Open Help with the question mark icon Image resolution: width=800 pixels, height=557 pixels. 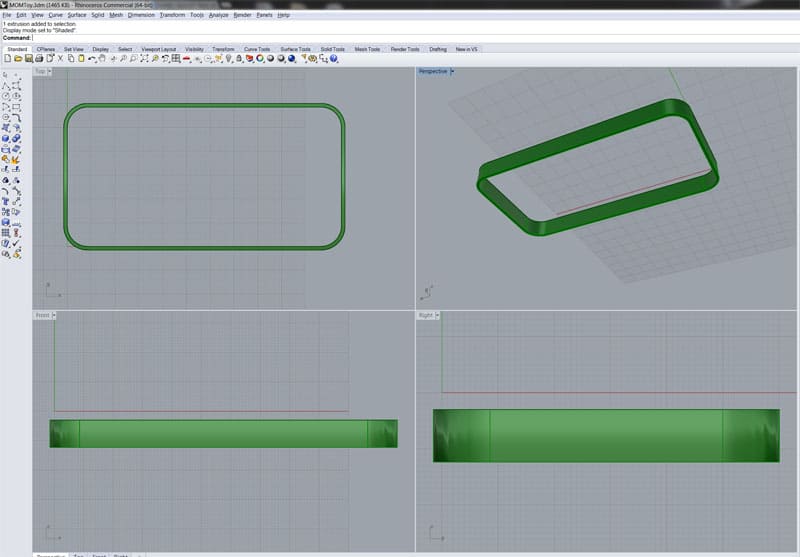334,59
